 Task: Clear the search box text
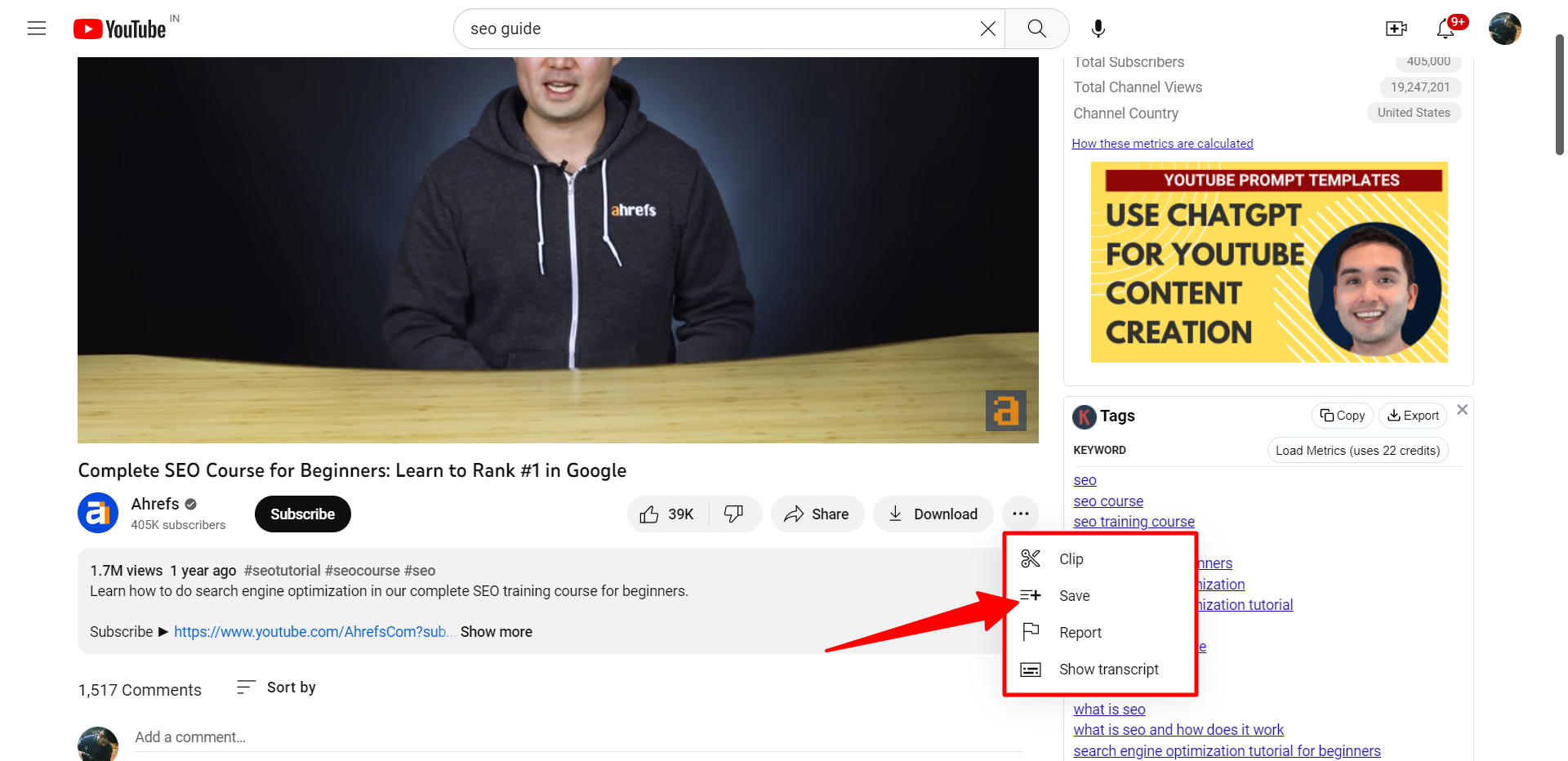point(987,29)
